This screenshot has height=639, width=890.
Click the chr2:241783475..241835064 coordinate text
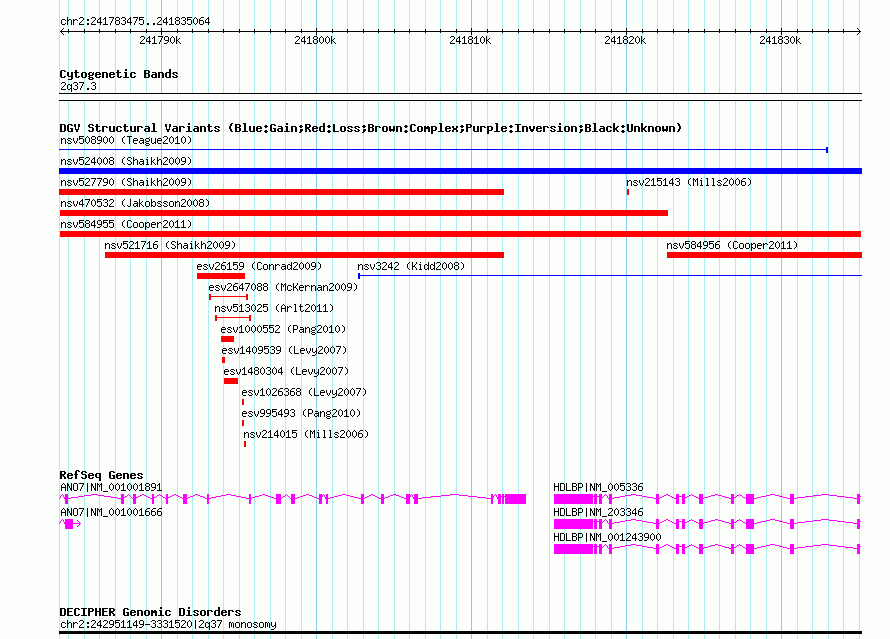pos(135,21)
